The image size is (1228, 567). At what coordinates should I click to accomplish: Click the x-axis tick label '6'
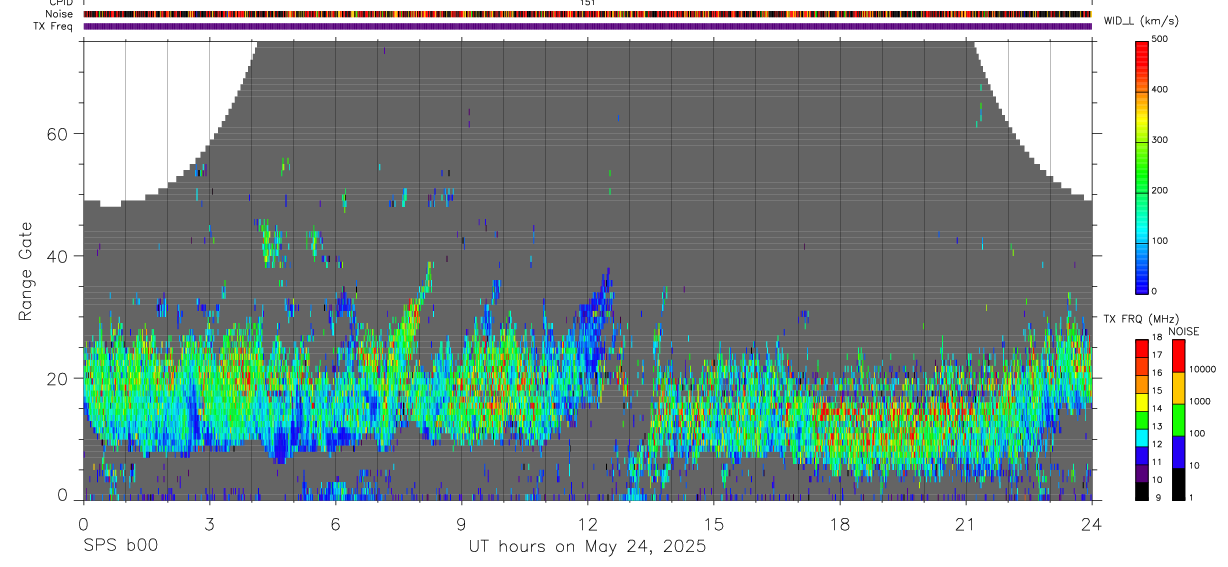click(x=335, y=523)
